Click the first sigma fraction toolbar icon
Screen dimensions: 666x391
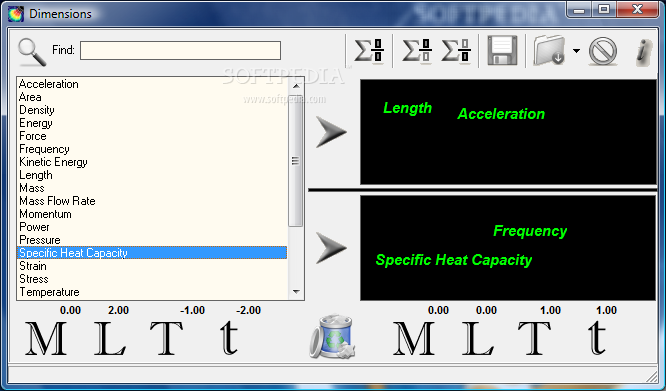pos(369,51)
